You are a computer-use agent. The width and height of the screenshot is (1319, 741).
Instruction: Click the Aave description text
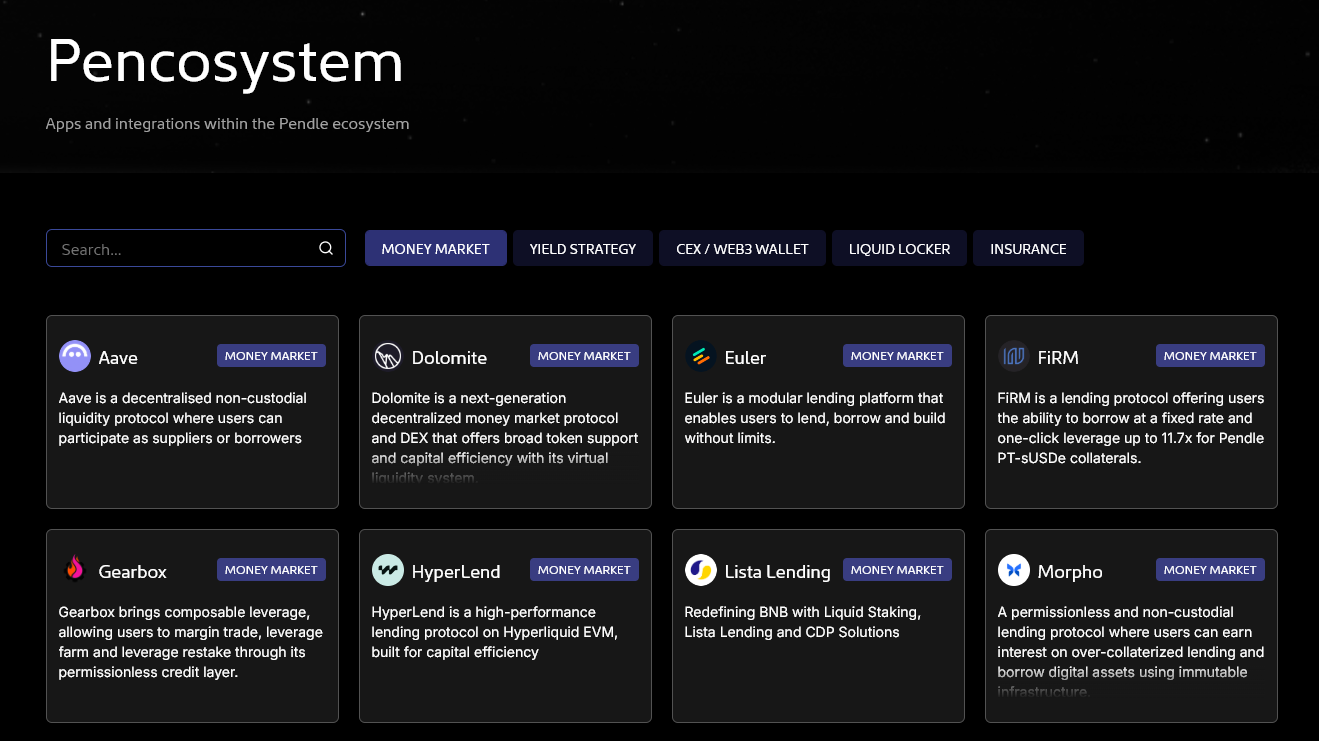click(x=183, y=418)
